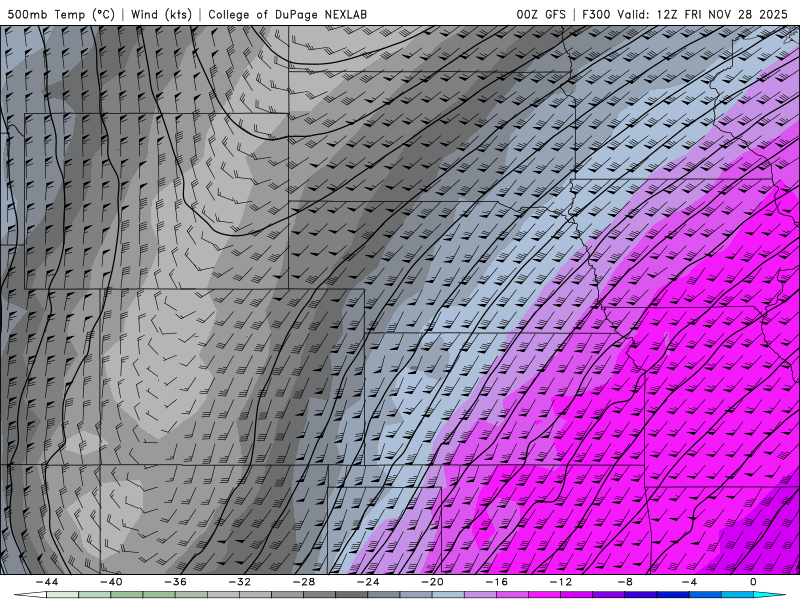Image resolution: width=800 pixels, height=600 pixels.
Task: Click the -24 color scale label
Action: tap(368, 582)
